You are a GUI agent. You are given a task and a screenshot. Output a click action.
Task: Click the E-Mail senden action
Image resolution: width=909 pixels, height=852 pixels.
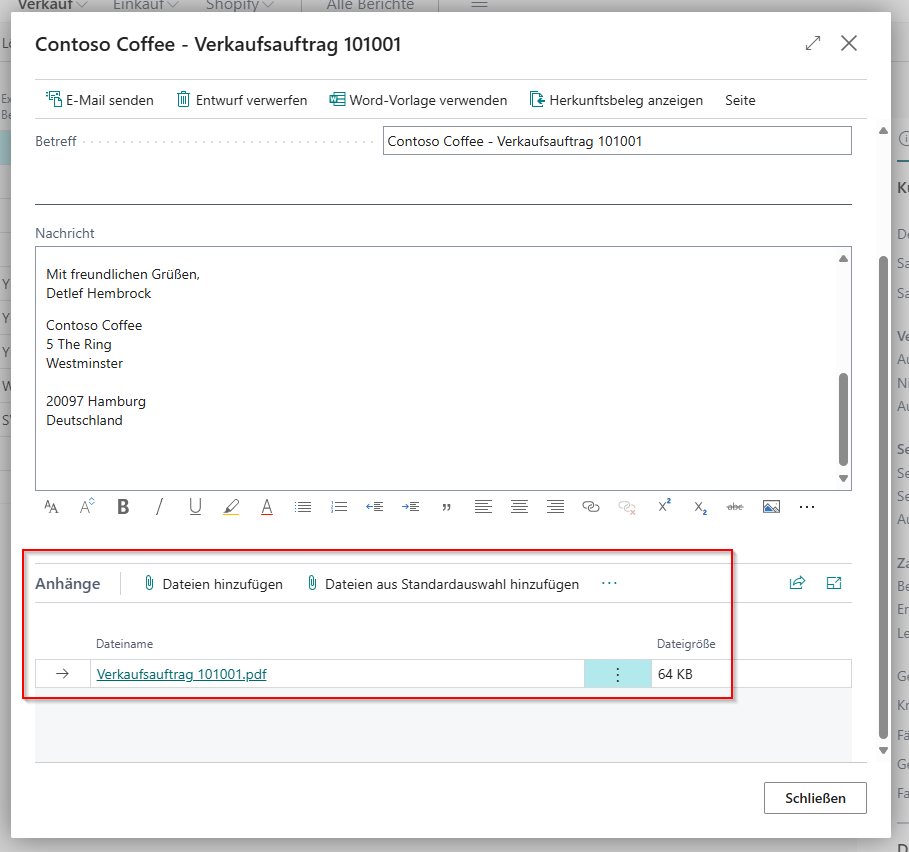click(x=100, y=100)
